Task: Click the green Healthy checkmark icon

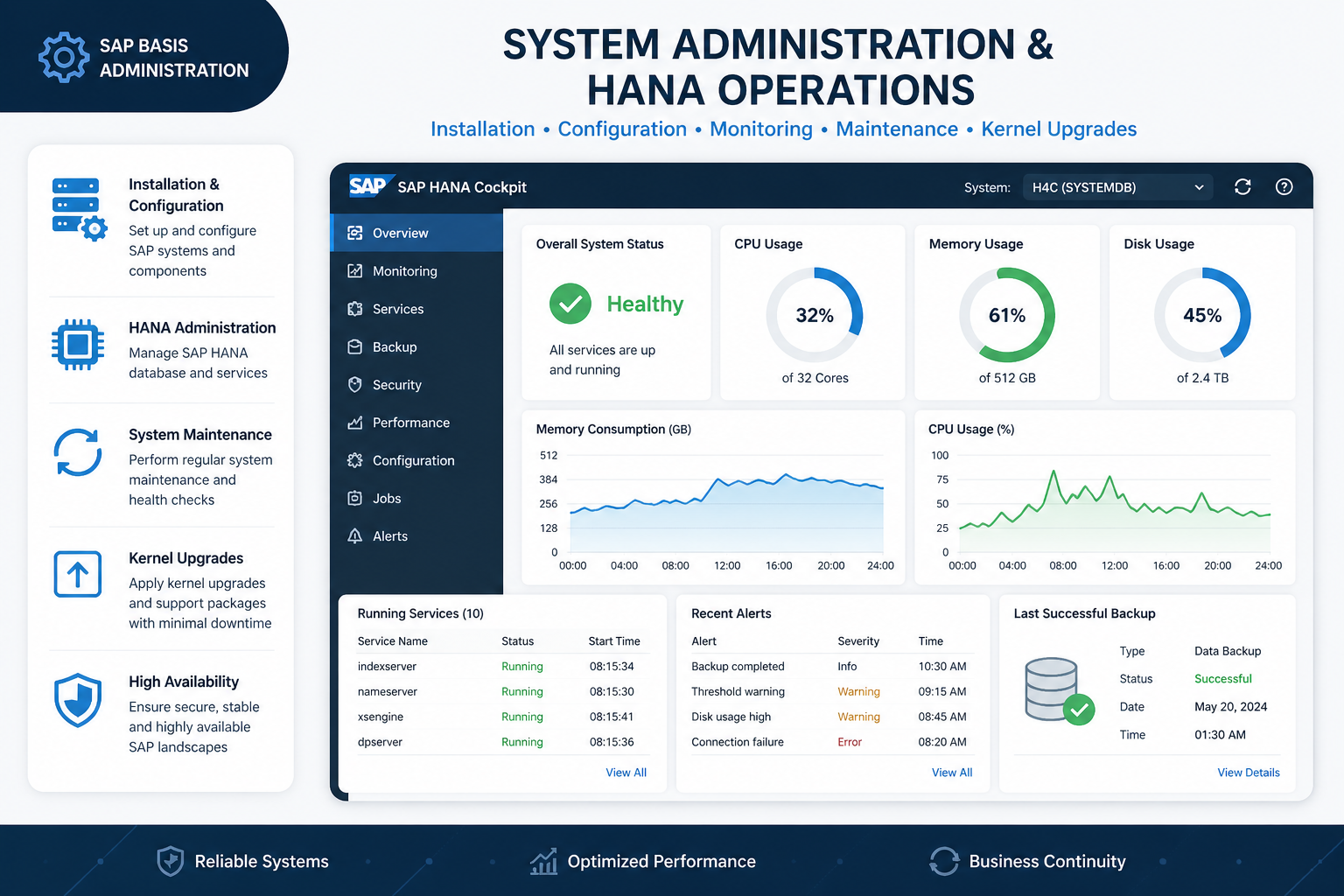Action: [x=570, y=304]
